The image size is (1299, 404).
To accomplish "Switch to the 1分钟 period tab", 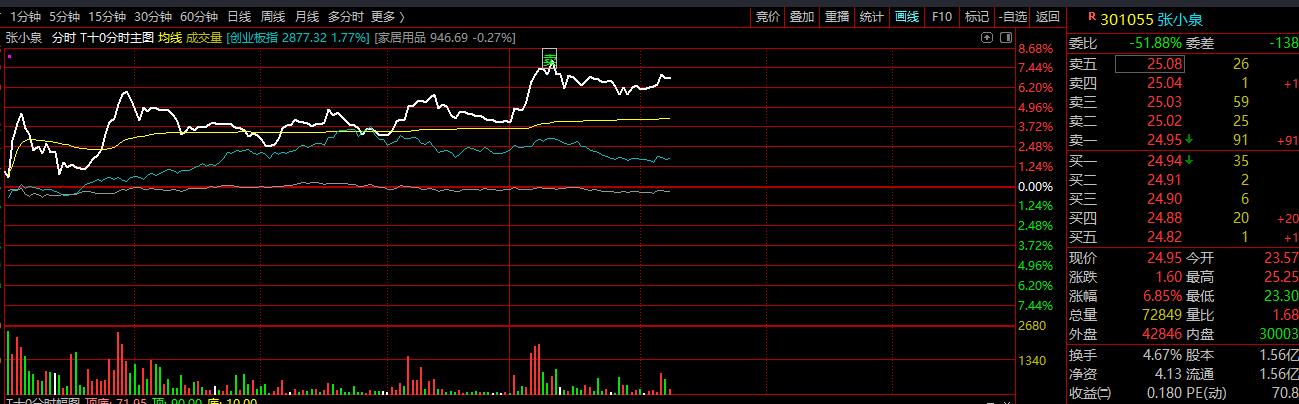I will 24,17.
